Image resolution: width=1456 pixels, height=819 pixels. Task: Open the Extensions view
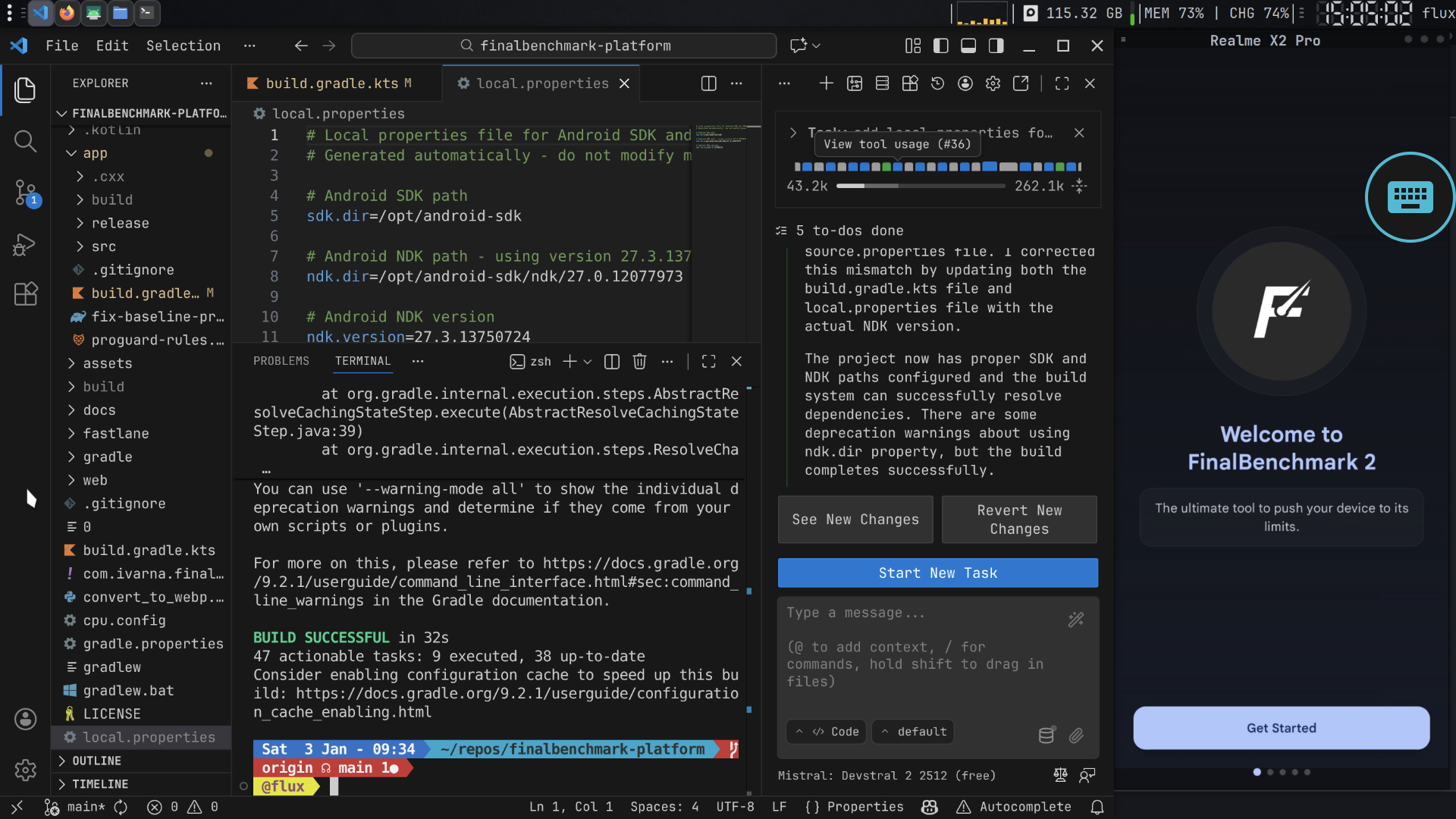pyautogui.click(x=25, y=294)
